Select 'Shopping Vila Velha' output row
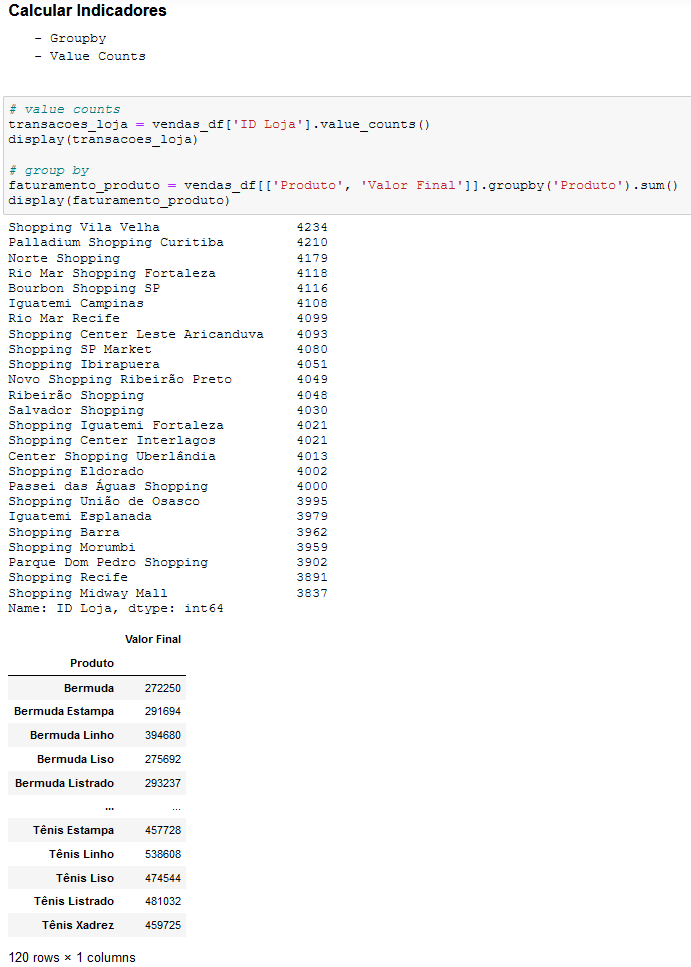 [x=168, y=228]
